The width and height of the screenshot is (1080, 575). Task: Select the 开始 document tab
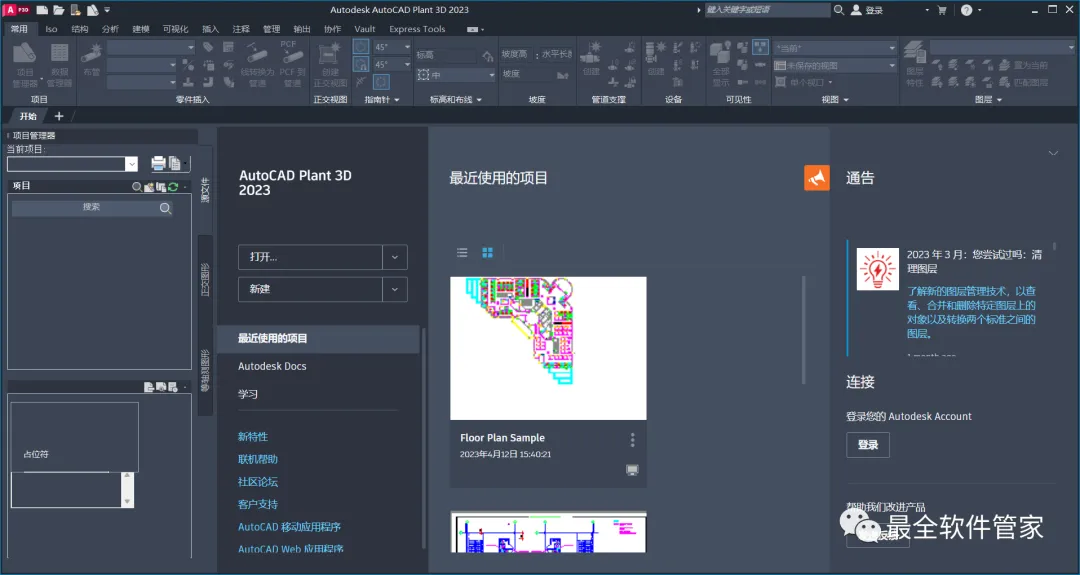pos(28,116)
